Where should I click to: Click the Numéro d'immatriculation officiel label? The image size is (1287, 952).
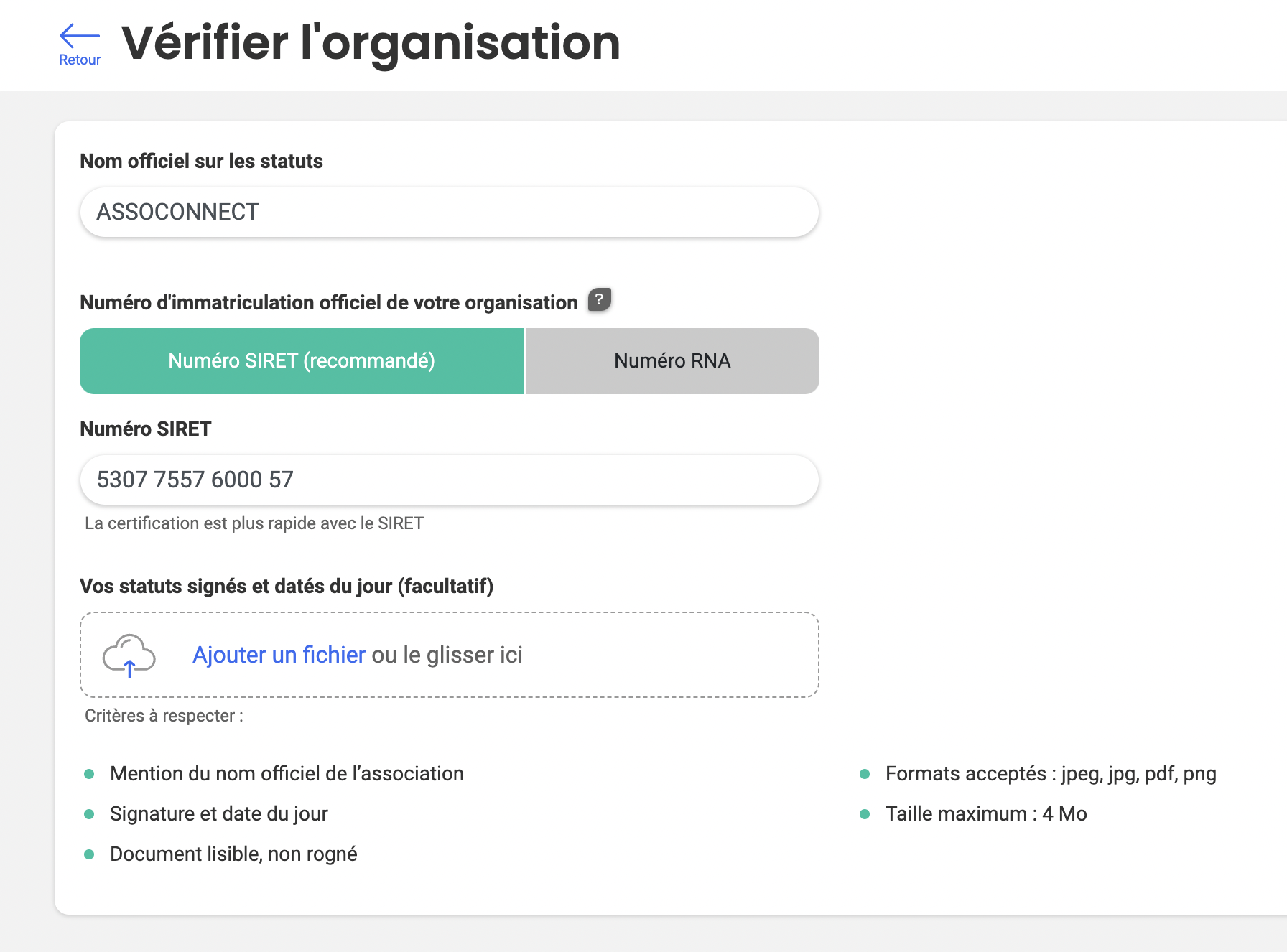pyautogui.click(x=329, y=303)
